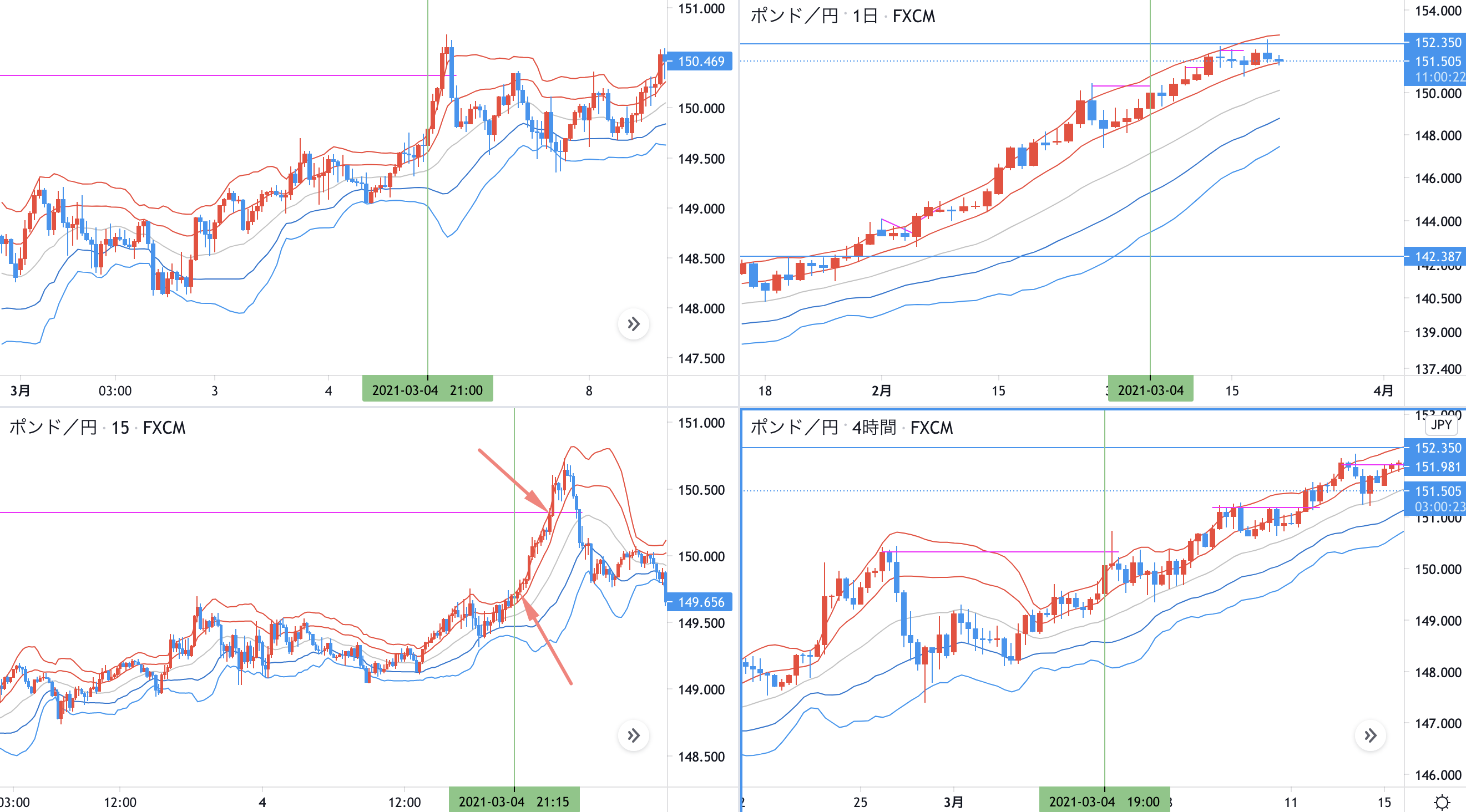1466x812 pixels.
Task: Click the ポンド／円 15 FXCM chart title
Action: (97, 427)
